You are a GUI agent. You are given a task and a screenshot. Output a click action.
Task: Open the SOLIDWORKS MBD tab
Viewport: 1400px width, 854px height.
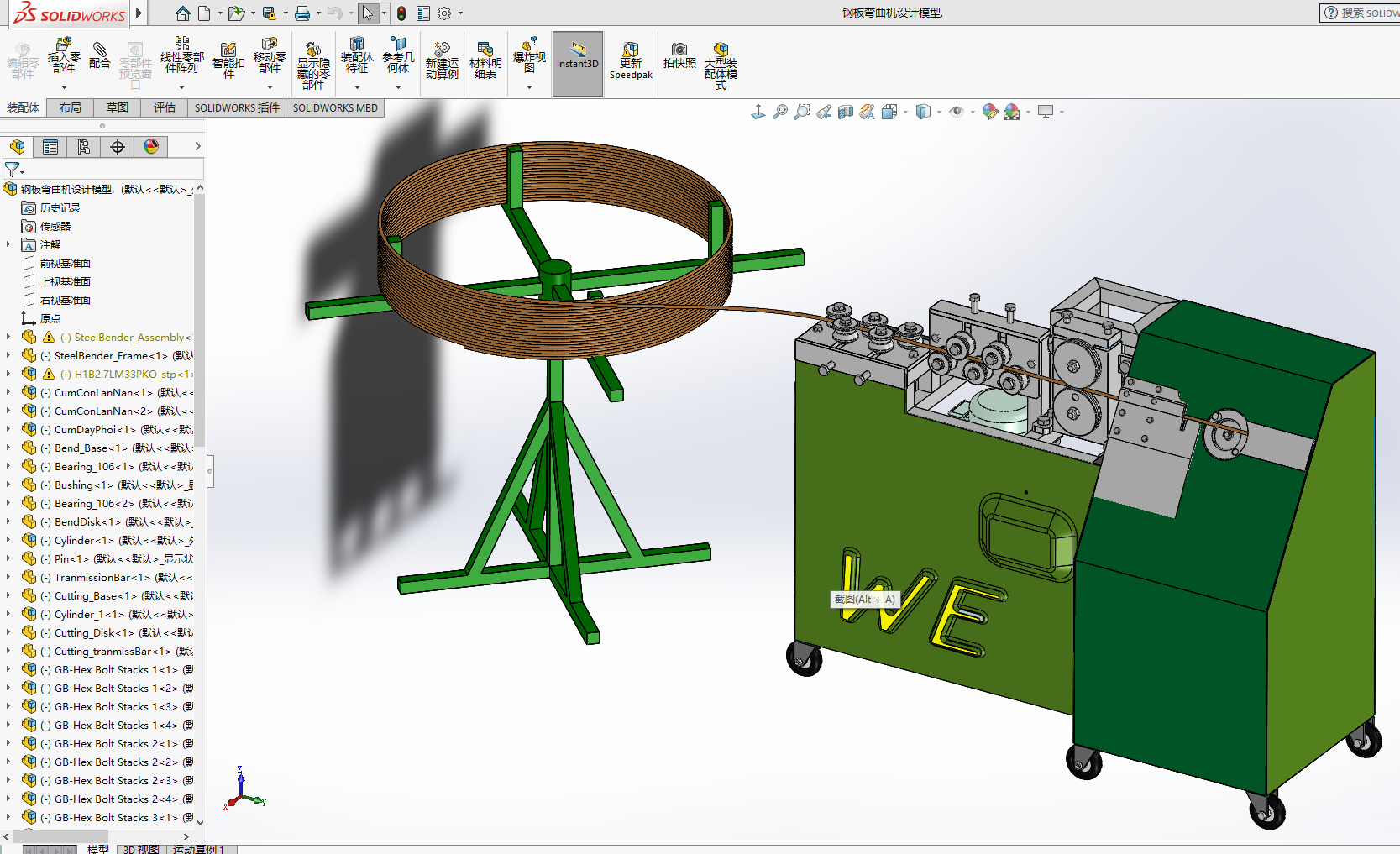coord(335,107)
